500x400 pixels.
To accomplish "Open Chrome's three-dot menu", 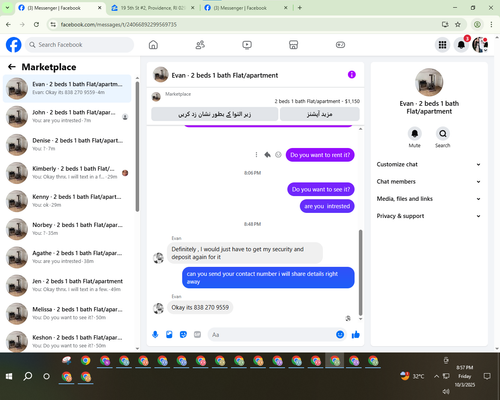I will coord(491,24).
